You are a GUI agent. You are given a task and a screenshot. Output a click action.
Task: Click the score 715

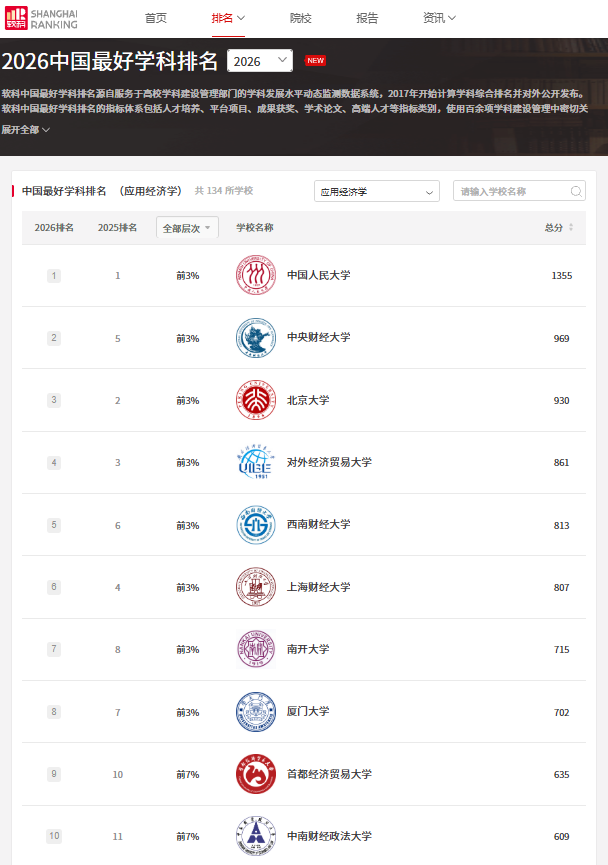(x=562, y=649)
